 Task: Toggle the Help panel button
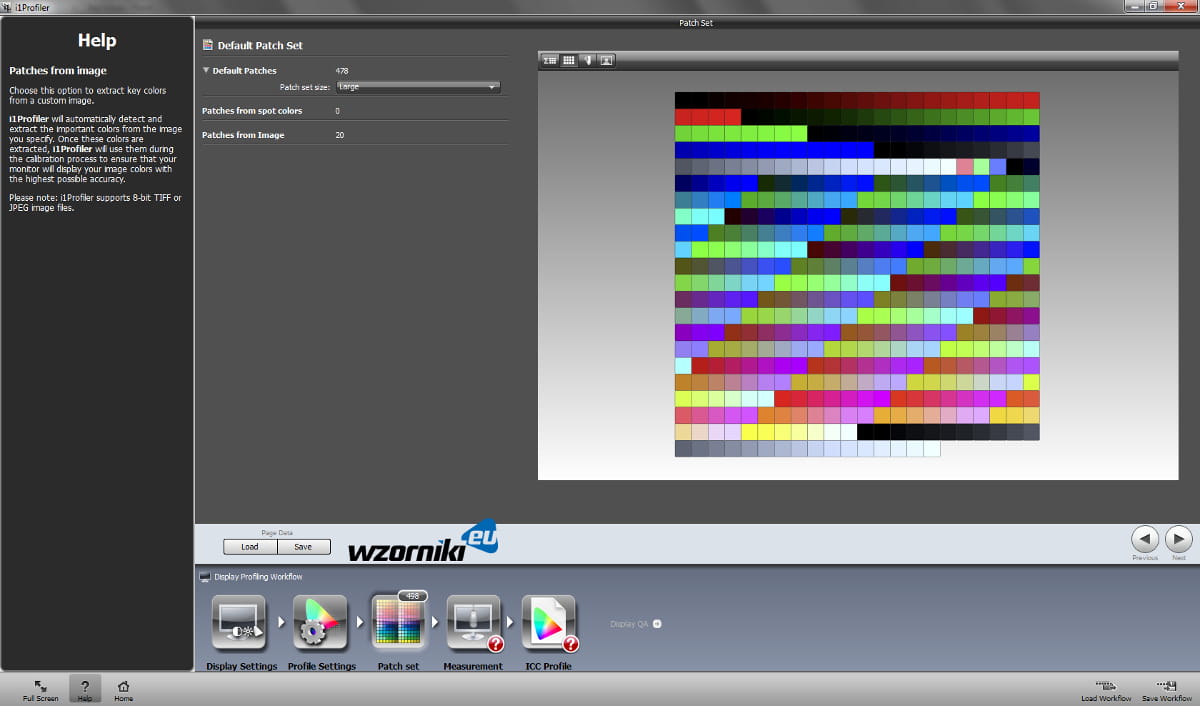click(85, 690)
